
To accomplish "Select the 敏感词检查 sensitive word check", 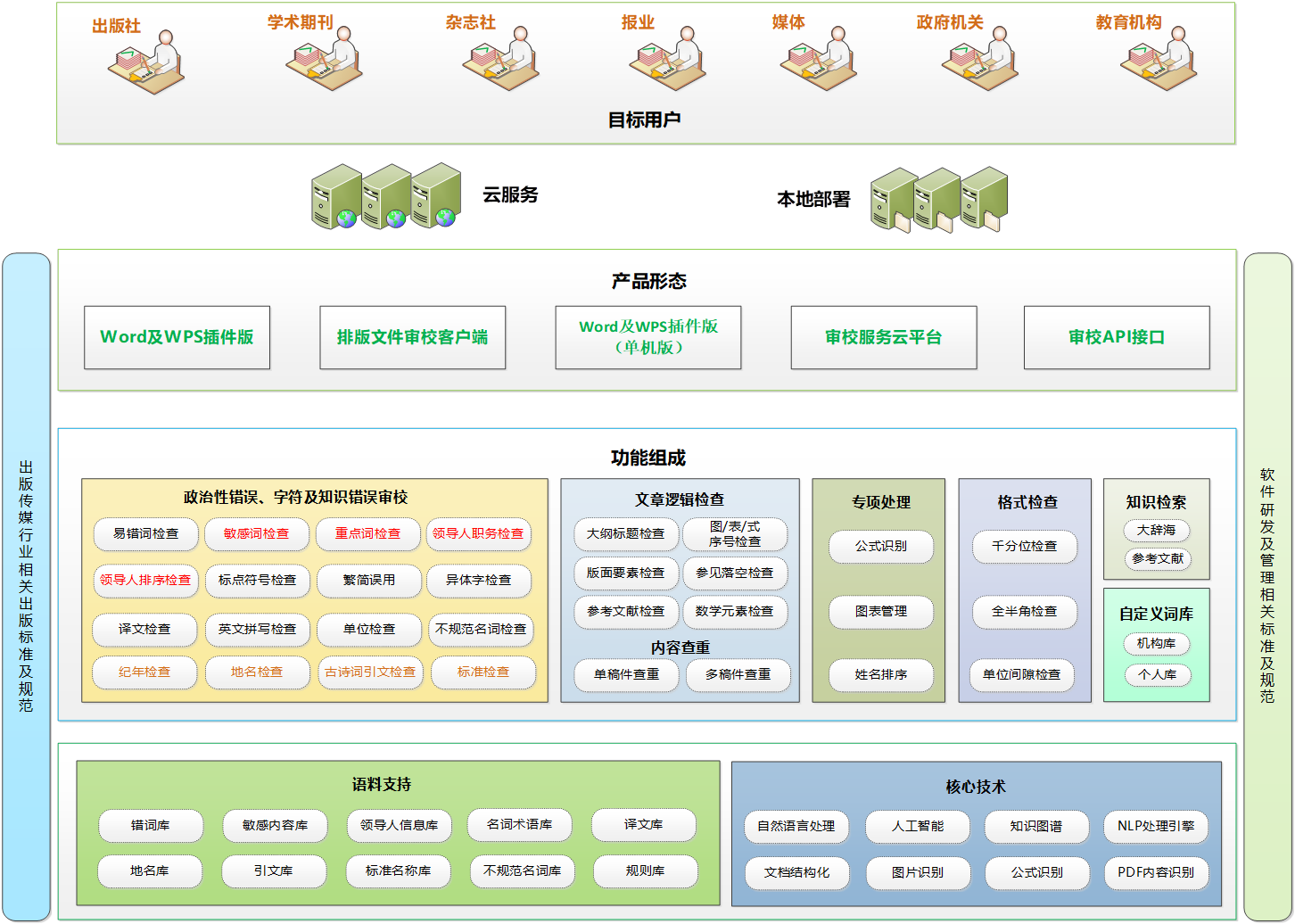I will coord(257,534).
